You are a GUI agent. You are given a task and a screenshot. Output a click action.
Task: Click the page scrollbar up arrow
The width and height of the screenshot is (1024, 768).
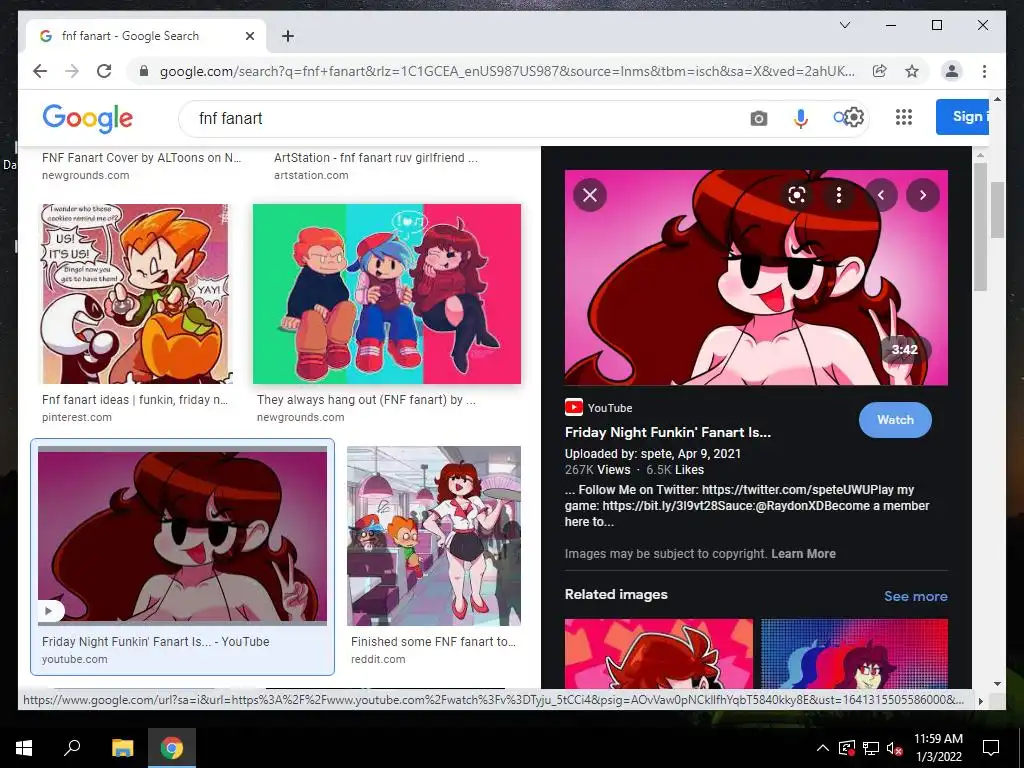pos(997,99)
